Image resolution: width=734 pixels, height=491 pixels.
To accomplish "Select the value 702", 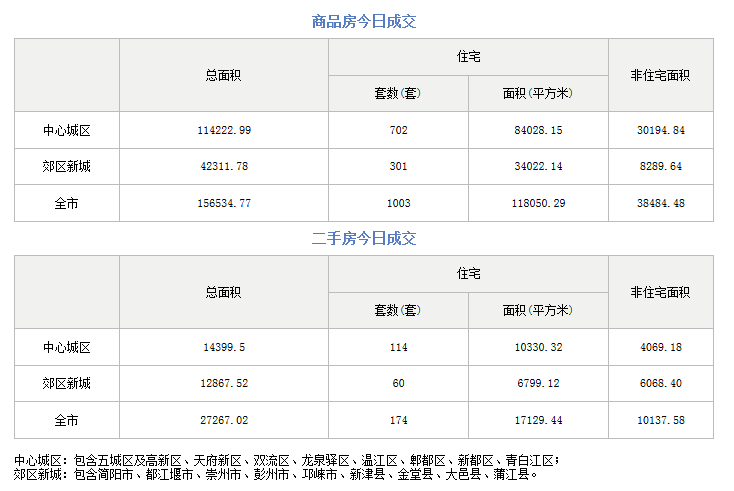I will point(398,130).
